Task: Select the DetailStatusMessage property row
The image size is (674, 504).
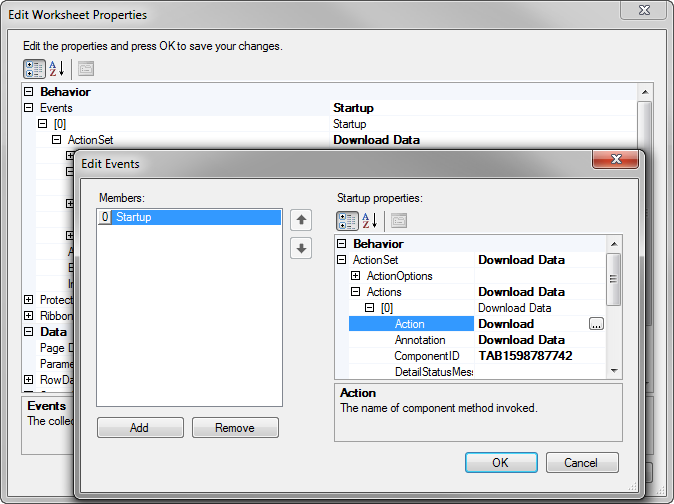Action: (x=477, y=372)
